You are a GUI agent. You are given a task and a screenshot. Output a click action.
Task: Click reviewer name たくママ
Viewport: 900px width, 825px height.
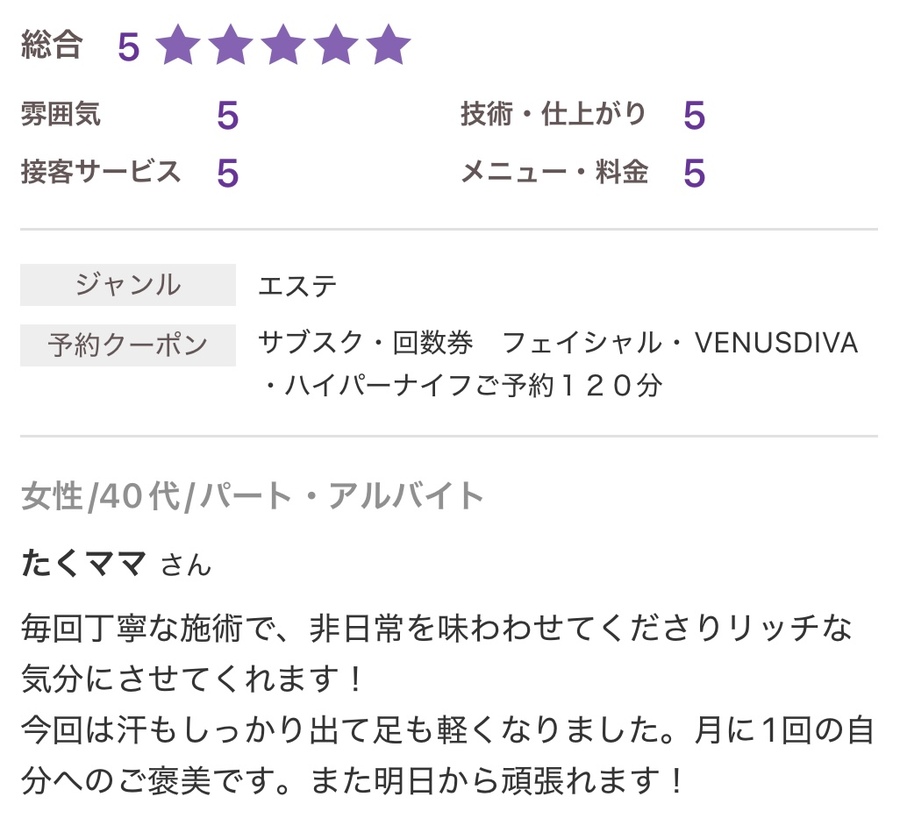[x=84, y=563]
